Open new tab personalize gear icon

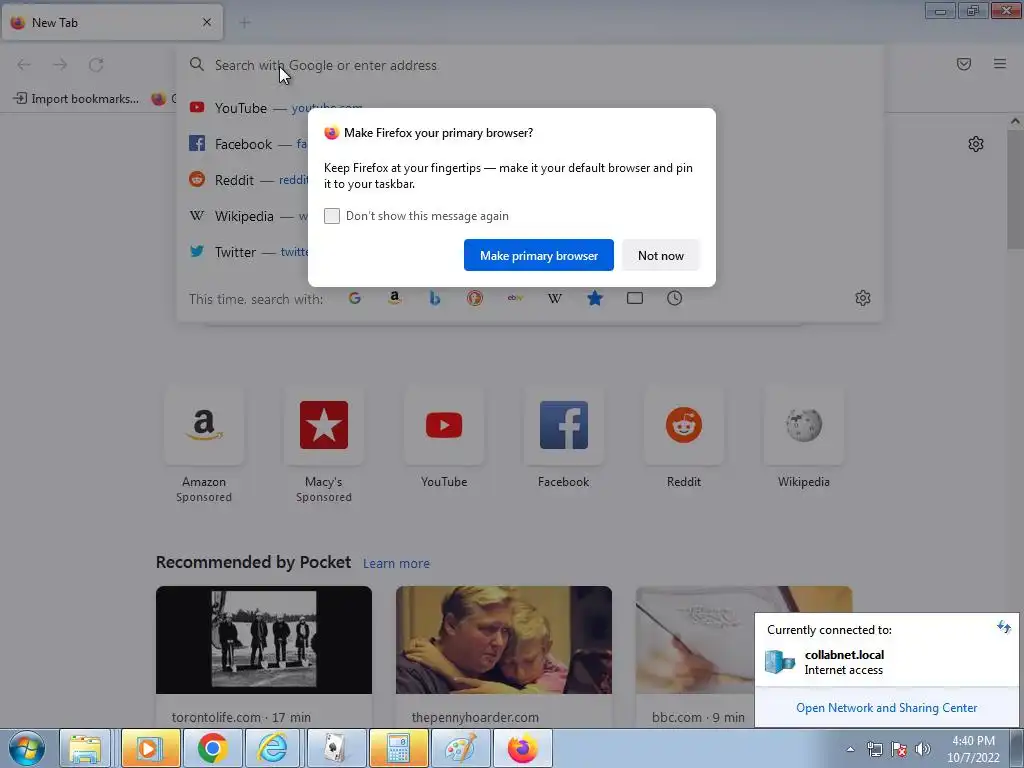pyautogui.click(x=976, y=144)
